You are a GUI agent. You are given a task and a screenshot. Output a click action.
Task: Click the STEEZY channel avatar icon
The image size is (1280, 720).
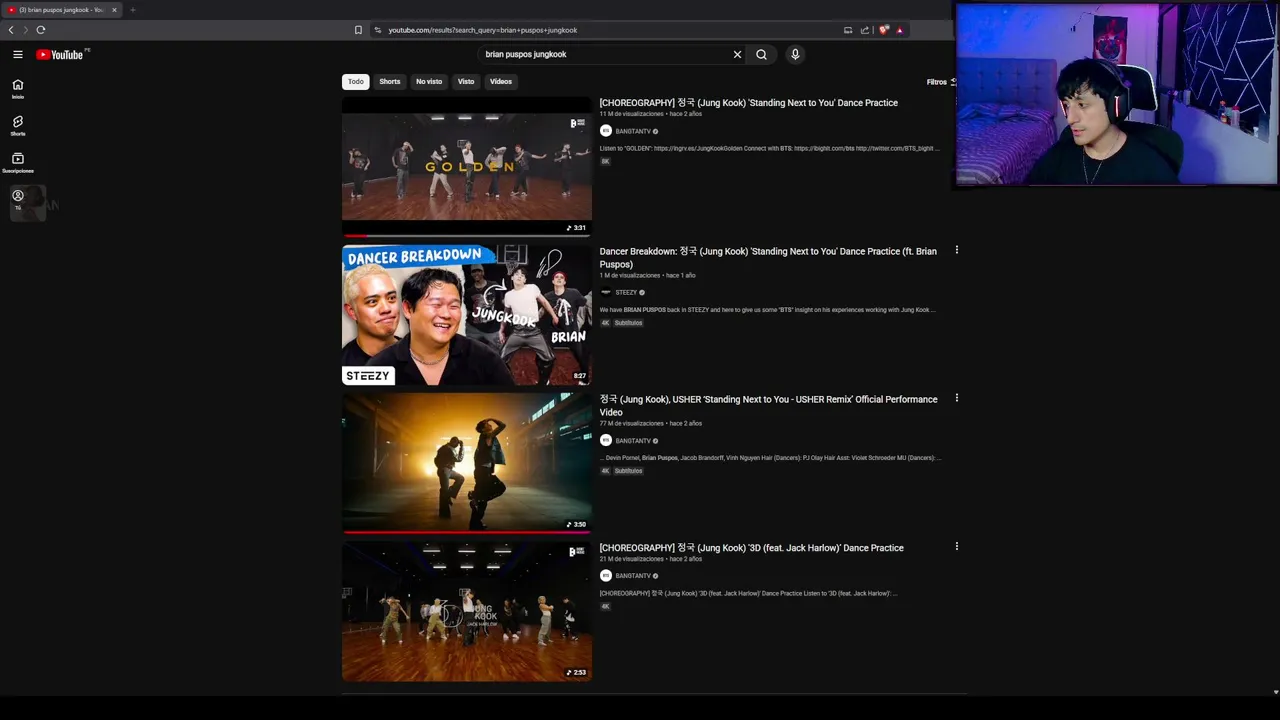(605, 293)
